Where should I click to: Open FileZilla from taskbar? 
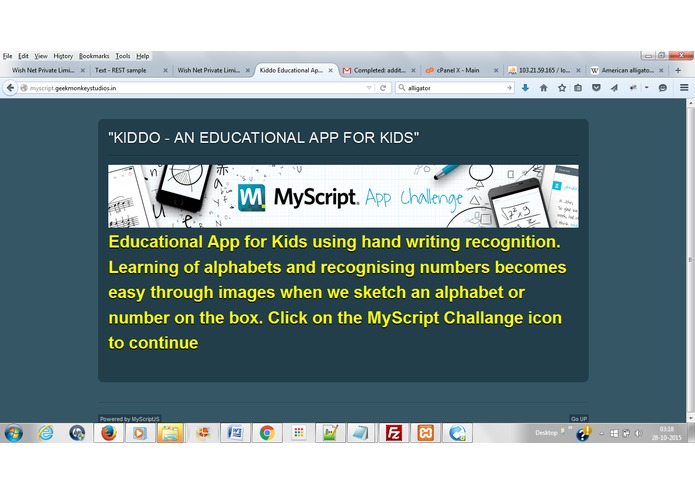click(x=394, y=433)
